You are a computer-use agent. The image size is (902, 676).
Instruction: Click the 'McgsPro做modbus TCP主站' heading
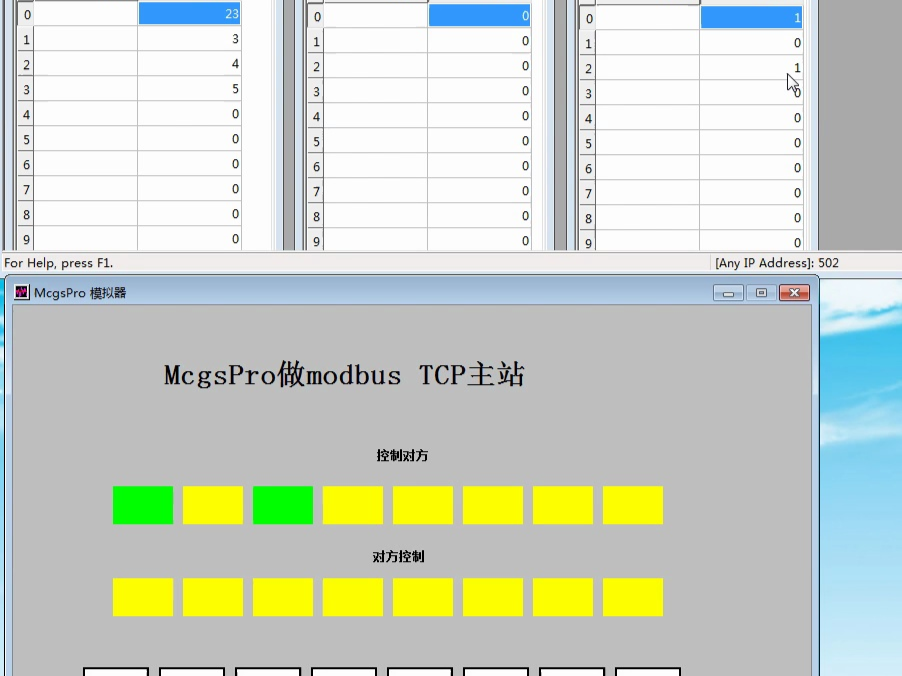click(344, 375)
